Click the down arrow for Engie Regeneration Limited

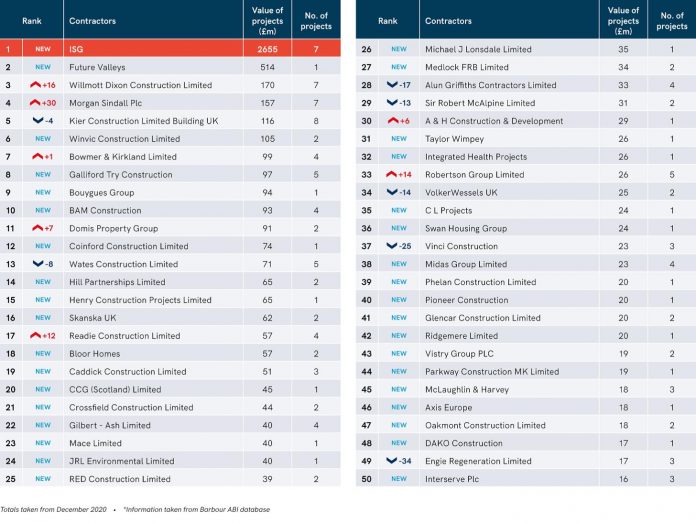392,461
